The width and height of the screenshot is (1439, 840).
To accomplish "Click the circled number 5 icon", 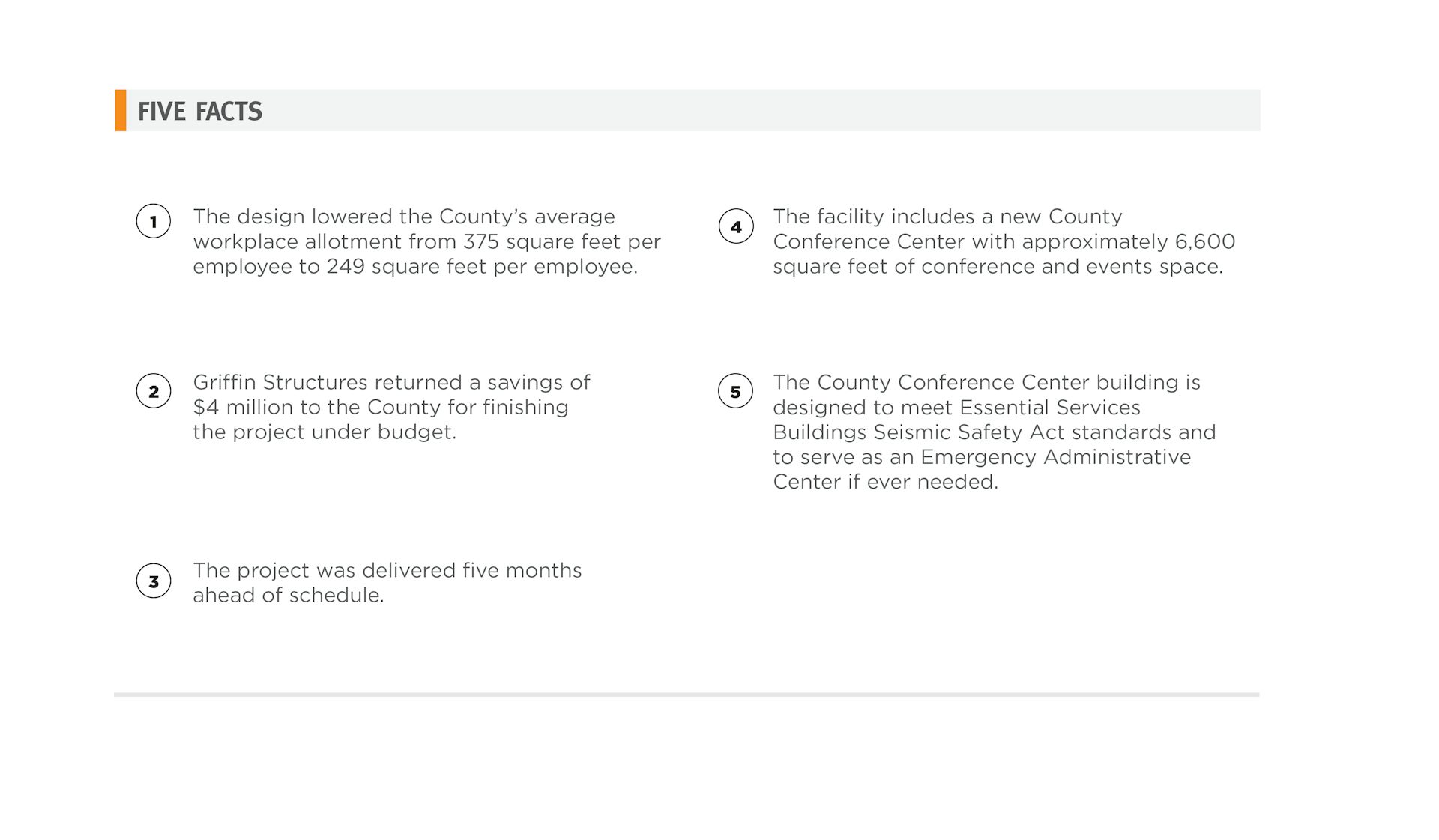I will [x=736, y=391].
